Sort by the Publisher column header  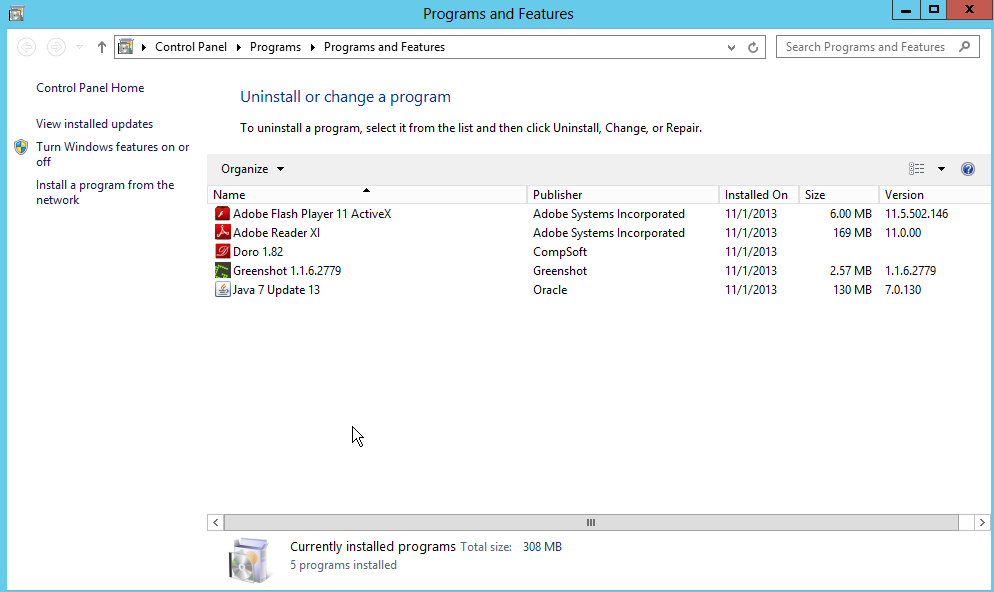pyautogui.click(x=623, y=195)
